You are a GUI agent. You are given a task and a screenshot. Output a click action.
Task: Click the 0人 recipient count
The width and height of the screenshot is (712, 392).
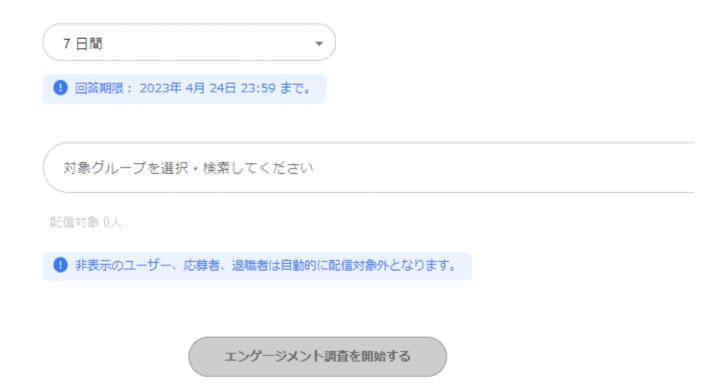(x=112, y=222)
